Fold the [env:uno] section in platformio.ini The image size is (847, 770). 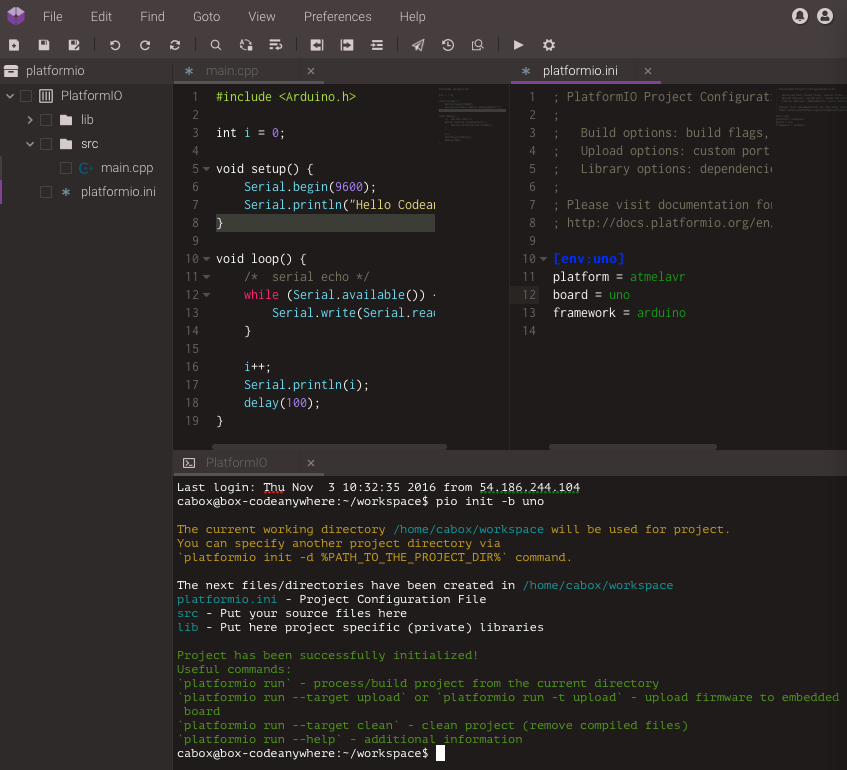[543, 259]
